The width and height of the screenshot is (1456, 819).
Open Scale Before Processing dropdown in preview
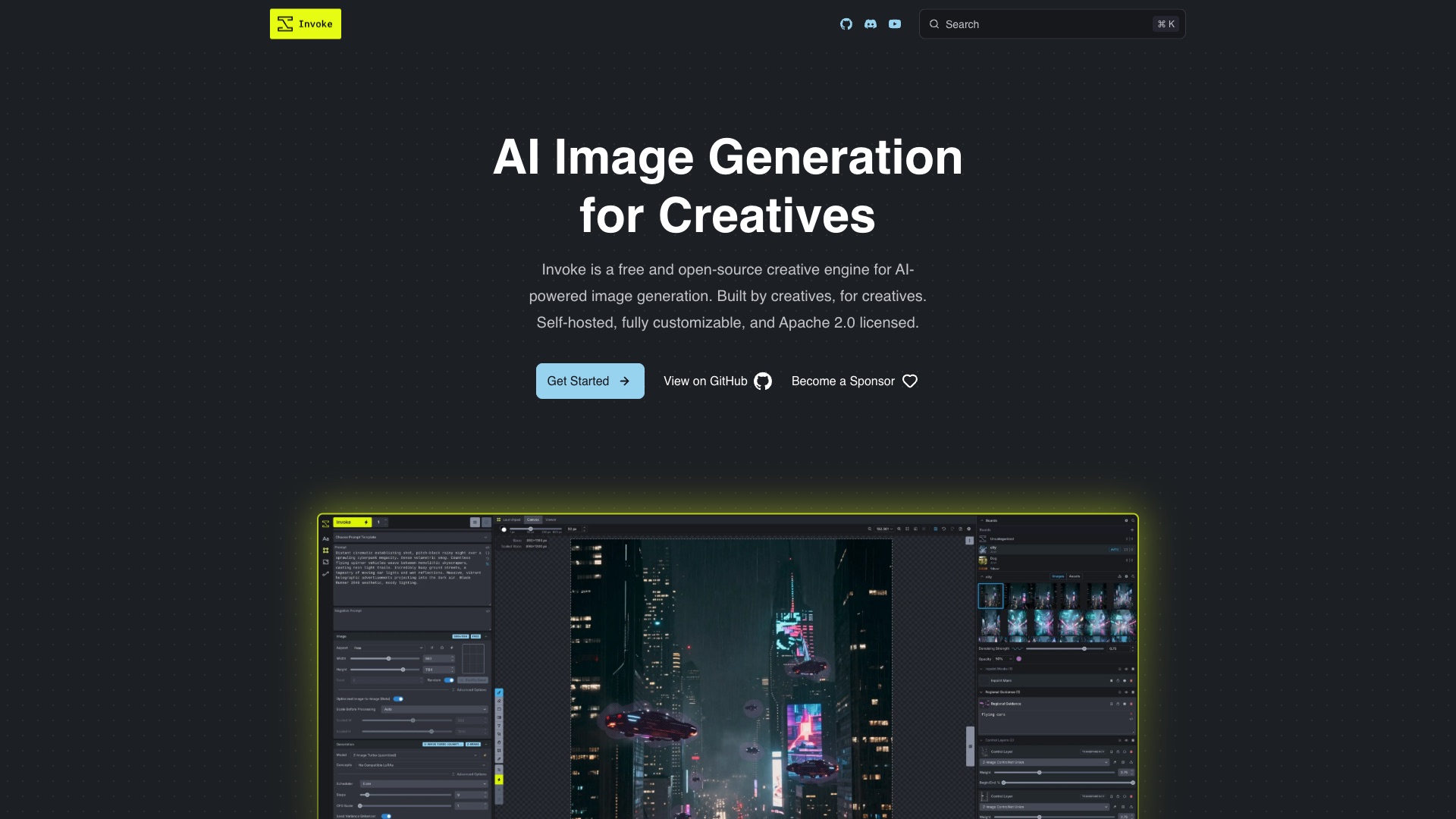tap(435, 710)
